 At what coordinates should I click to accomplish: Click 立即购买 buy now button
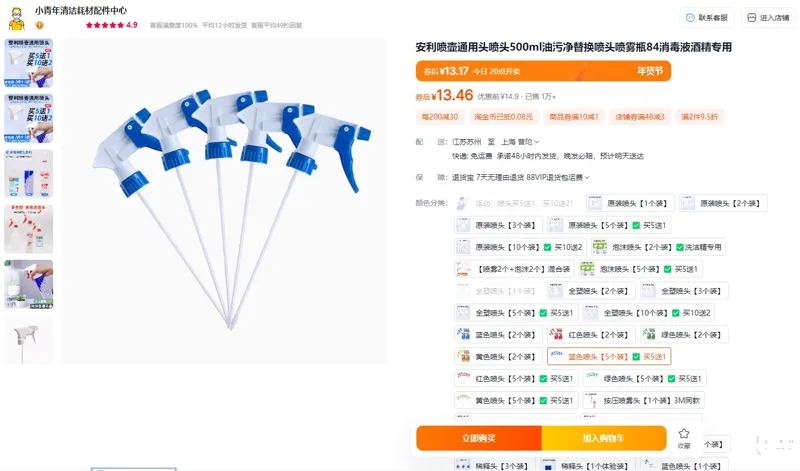click(x=479, y=438)
